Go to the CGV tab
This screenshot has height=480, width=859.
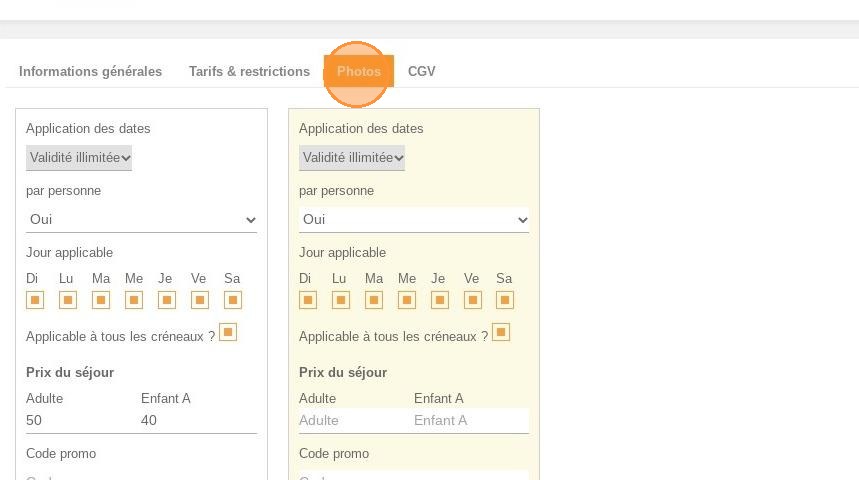(x=422, y=71)
